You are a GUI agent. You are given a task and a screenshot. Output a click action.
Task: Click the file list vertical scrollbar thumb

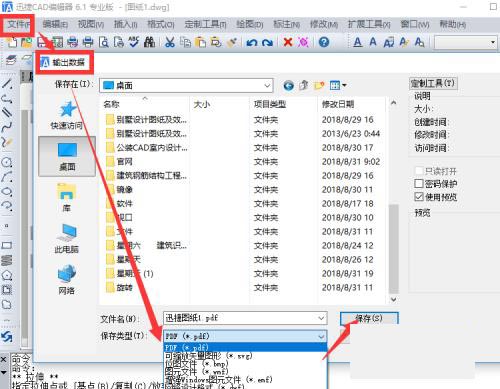tap(394, 249)
